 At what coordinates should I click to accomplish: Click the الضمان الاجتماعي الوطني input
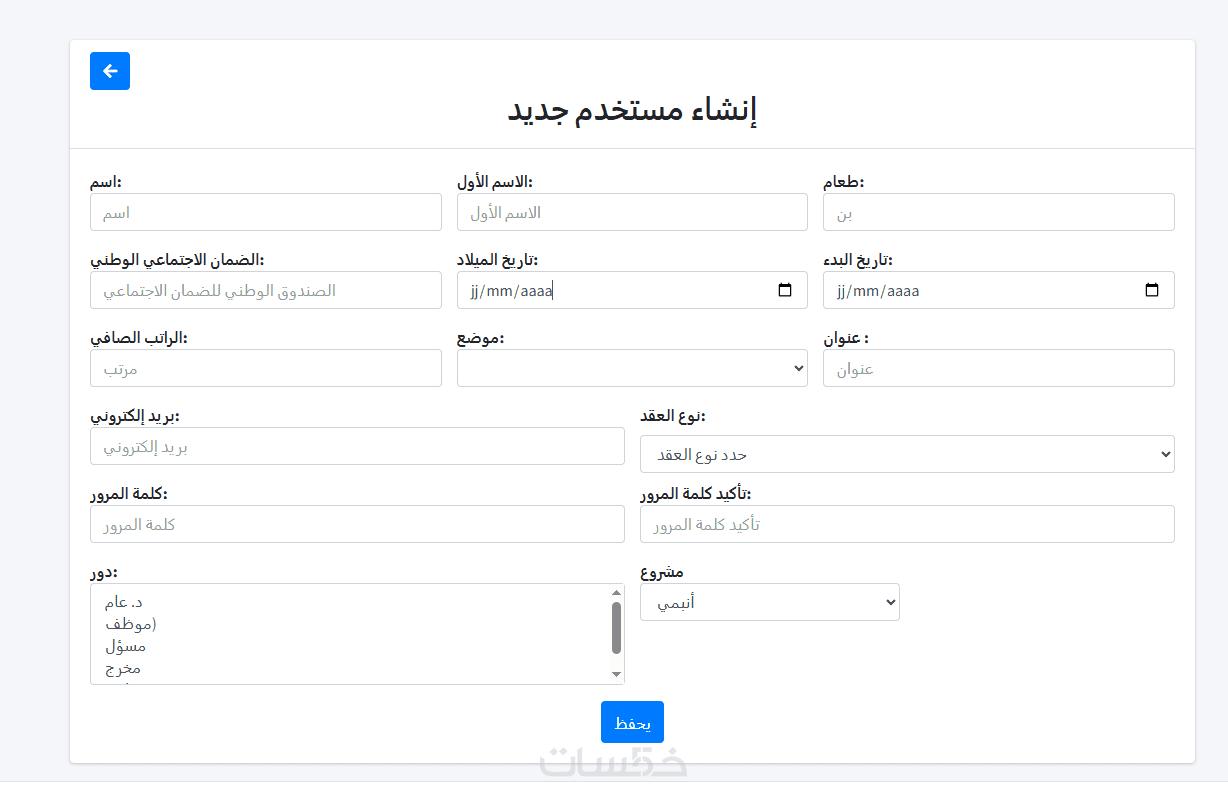[x=266, y=291]
